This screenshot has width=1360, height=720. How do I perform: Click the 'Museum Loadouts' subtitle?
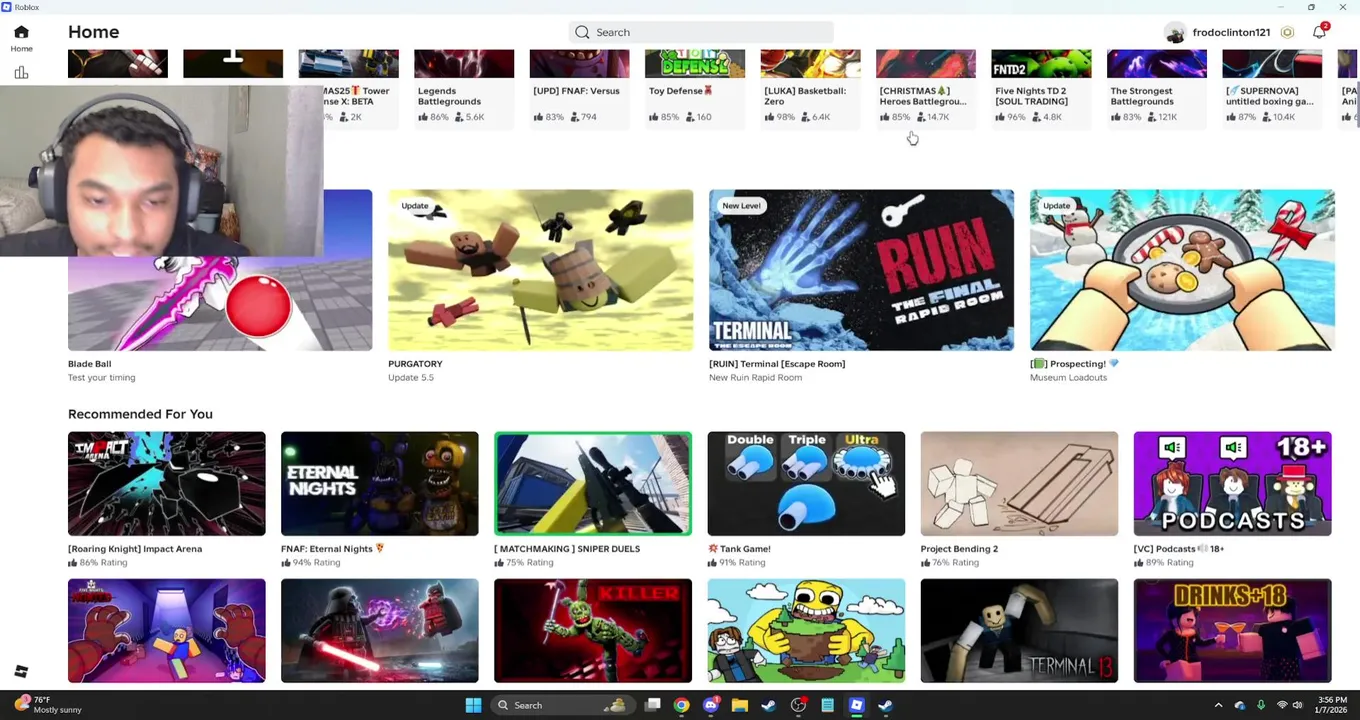point(1068,378)
